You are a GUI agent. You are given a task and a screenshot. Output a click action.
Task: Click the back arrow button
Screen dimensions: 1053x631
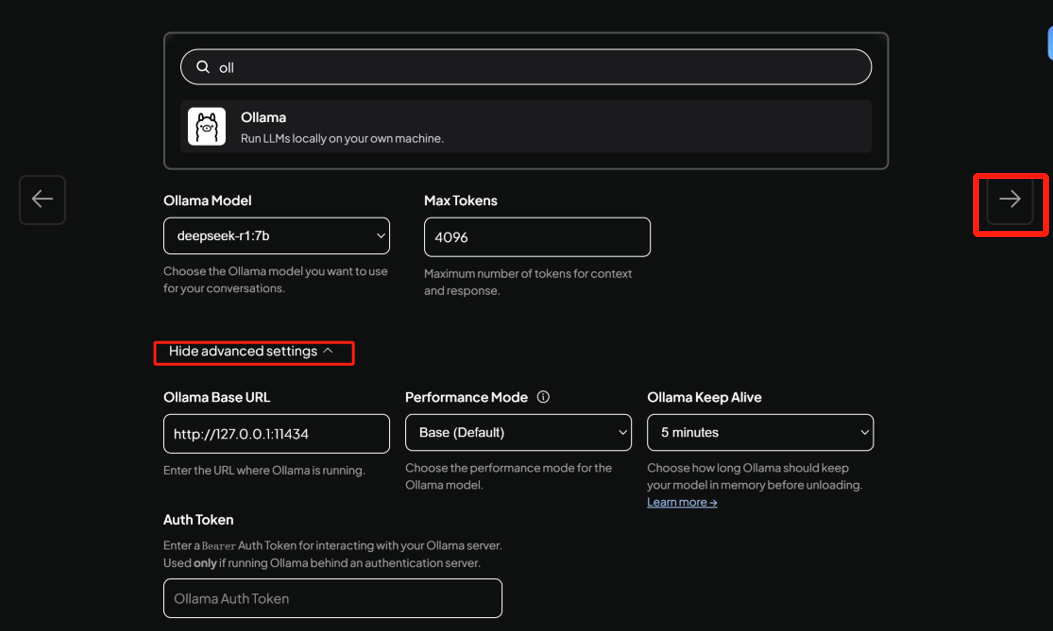click(x=42, y=199)
